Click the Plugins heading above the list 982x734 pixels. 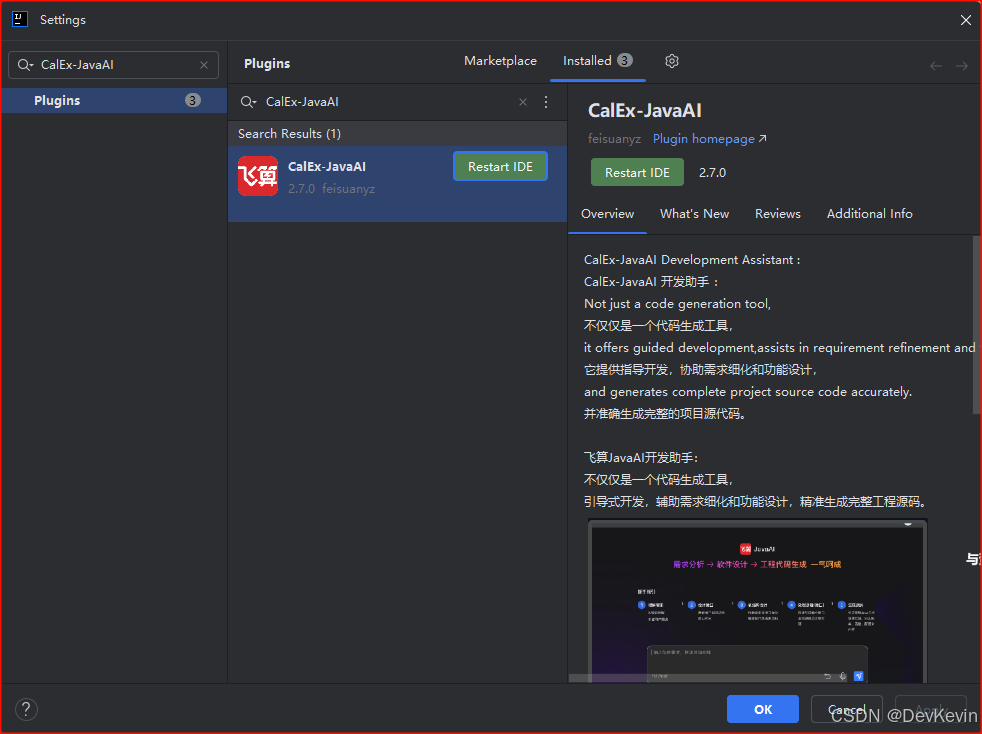[x=267, y=63]
